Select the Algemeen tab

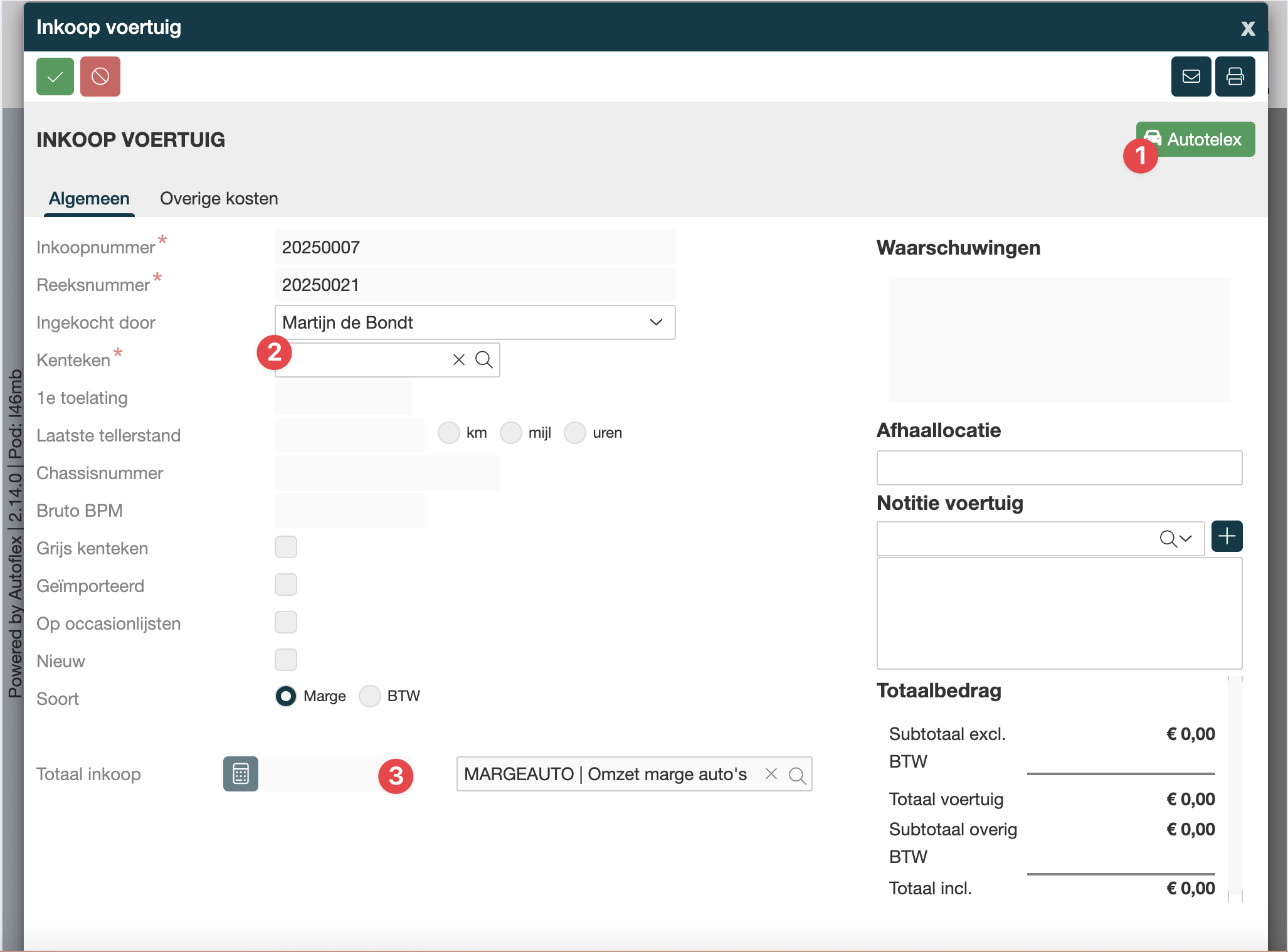point(89,198)
